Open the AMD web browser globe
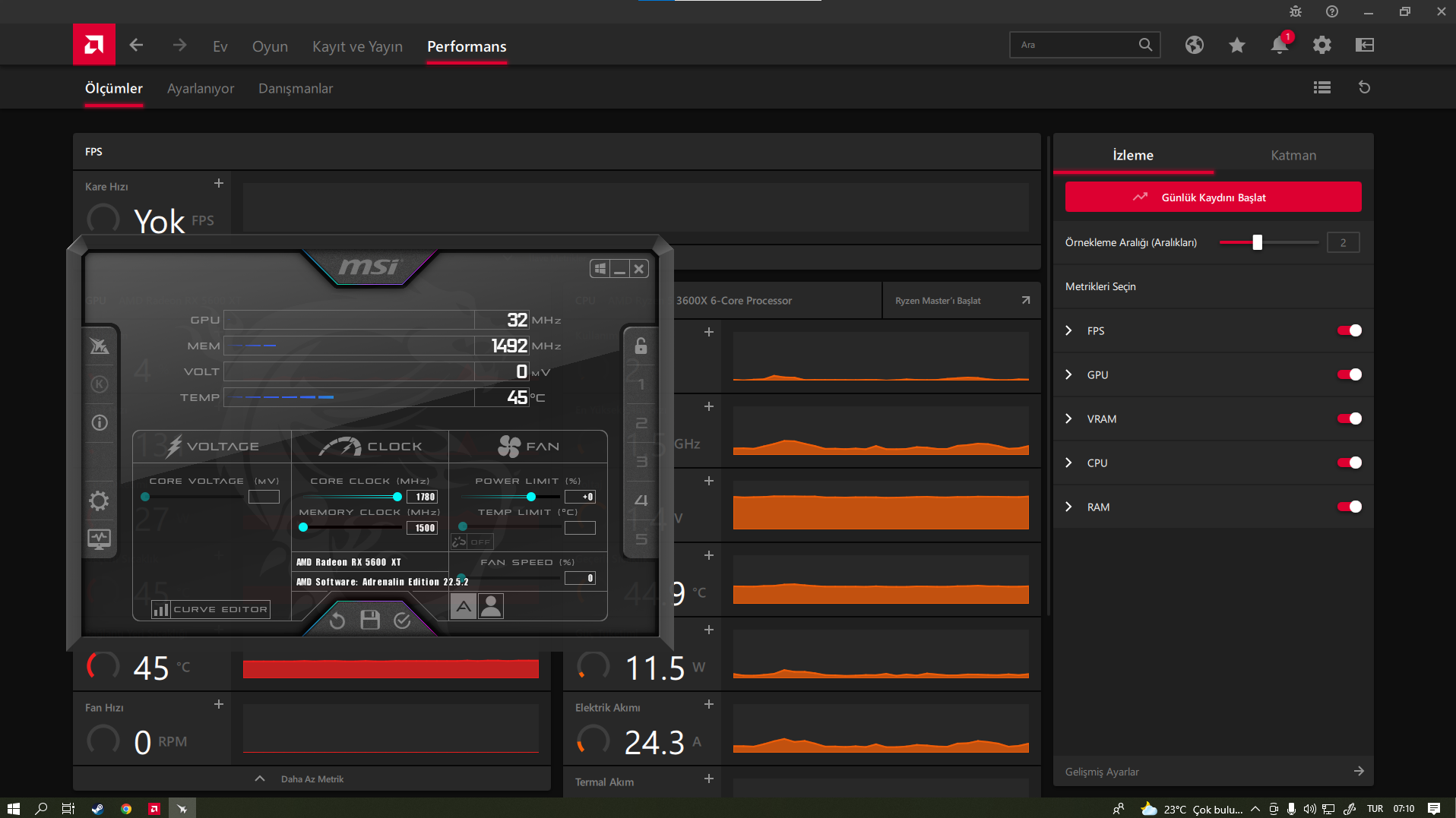1456x818 pixels. [1194, 45]
